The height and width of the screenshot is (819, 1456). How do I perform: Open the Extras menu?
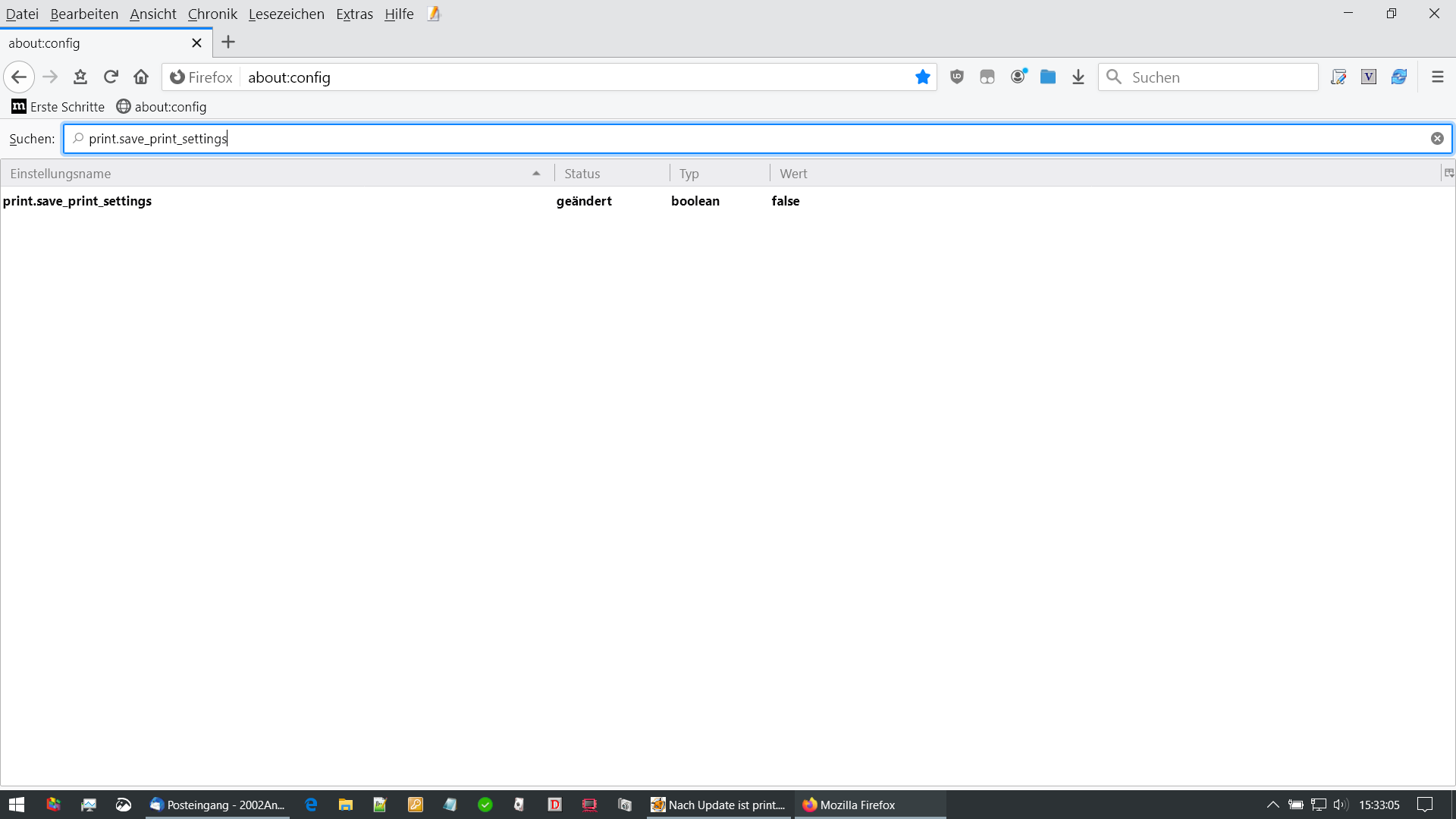click(x=354, y=14)
